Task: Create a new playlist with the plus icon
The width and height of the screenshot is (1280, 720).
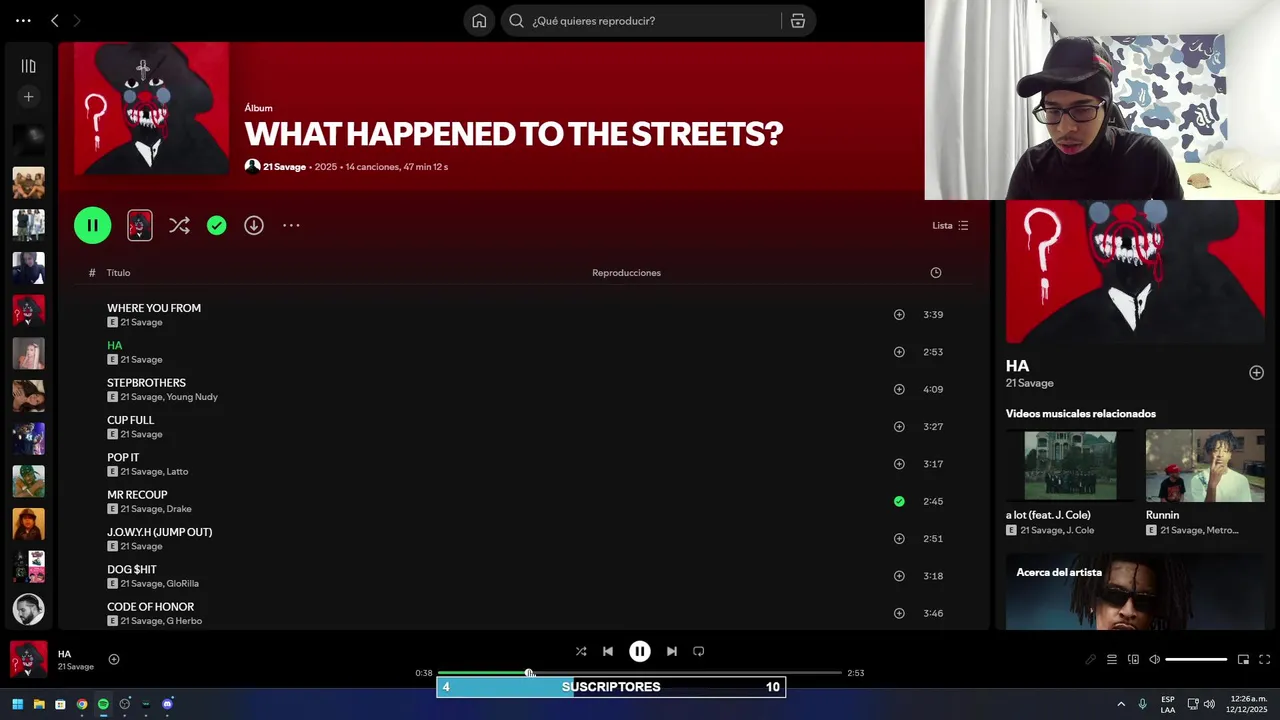Action: 28,97
